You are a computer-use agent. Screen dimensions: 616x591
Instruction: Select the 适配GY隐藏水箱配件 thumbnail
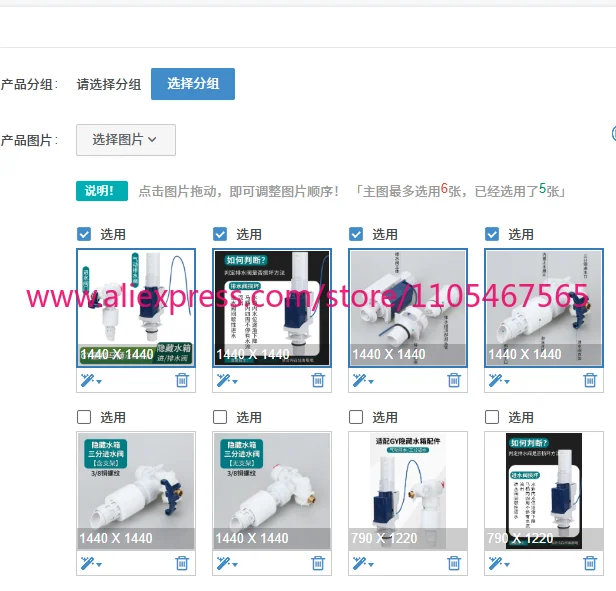pyautogui.click(x=408, y=491)
